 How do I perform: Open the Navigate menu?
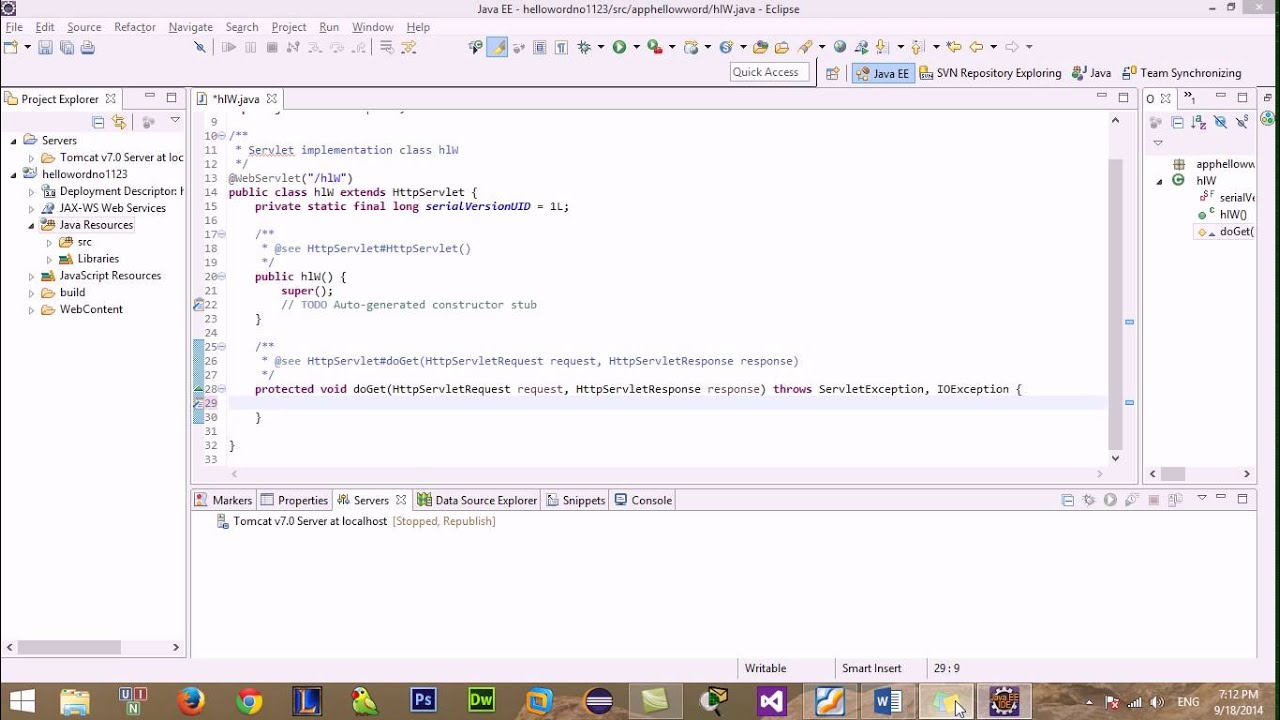190,27
